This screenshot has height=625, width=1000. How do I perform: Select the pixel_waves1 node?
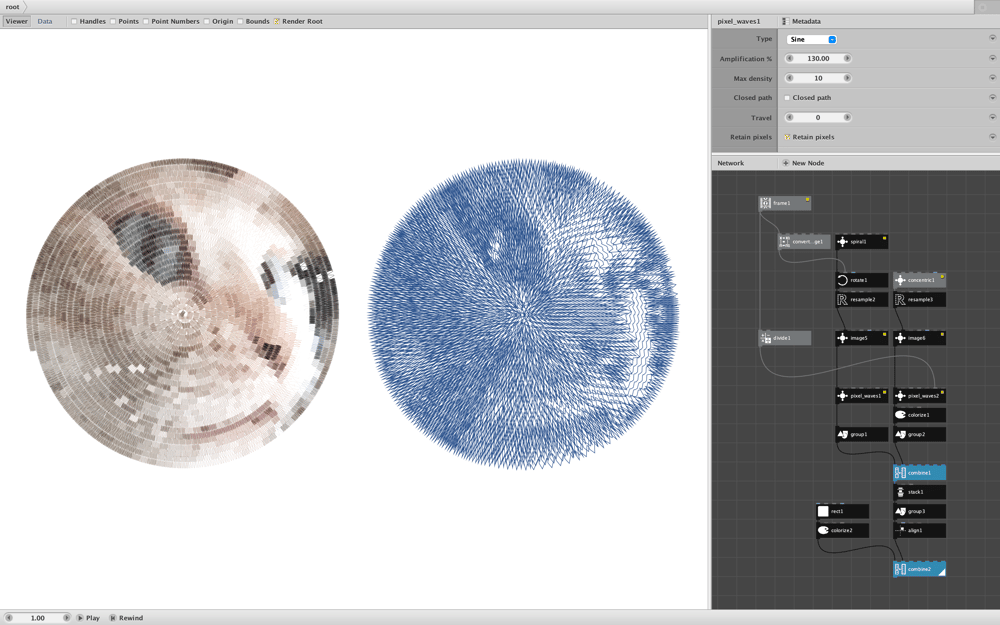[x=862, y=396]
